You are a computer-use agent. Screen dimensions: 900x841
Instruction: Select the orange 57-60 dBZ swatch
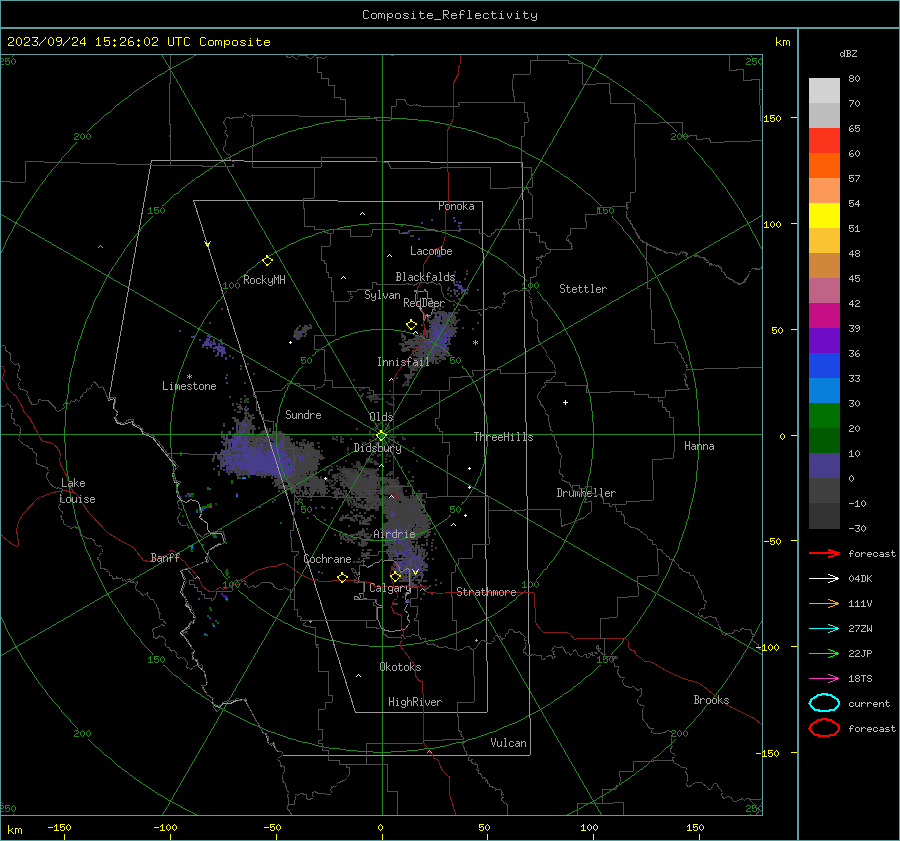coord(824,165)
